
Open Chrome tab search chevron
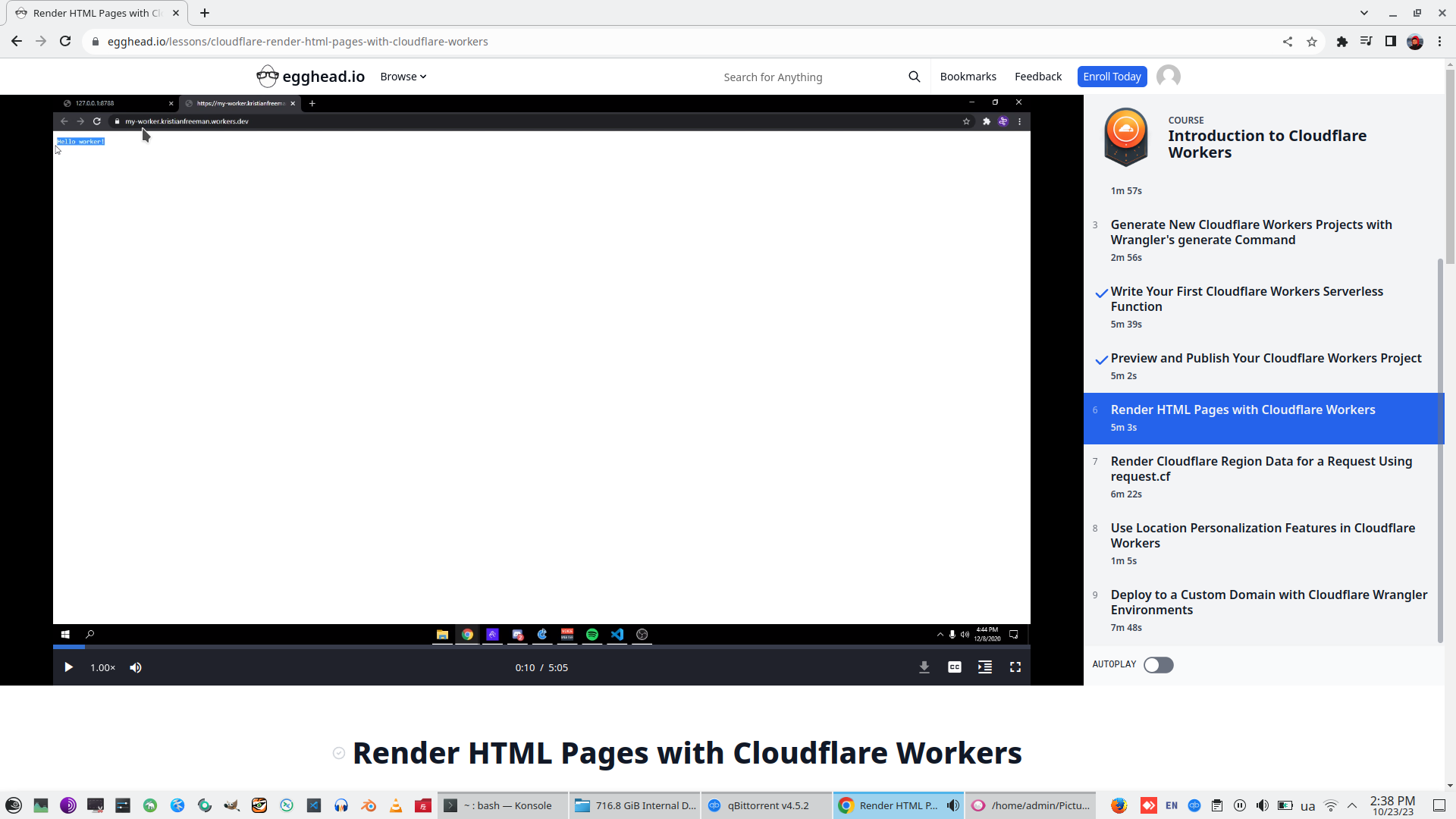(1364, 13)
